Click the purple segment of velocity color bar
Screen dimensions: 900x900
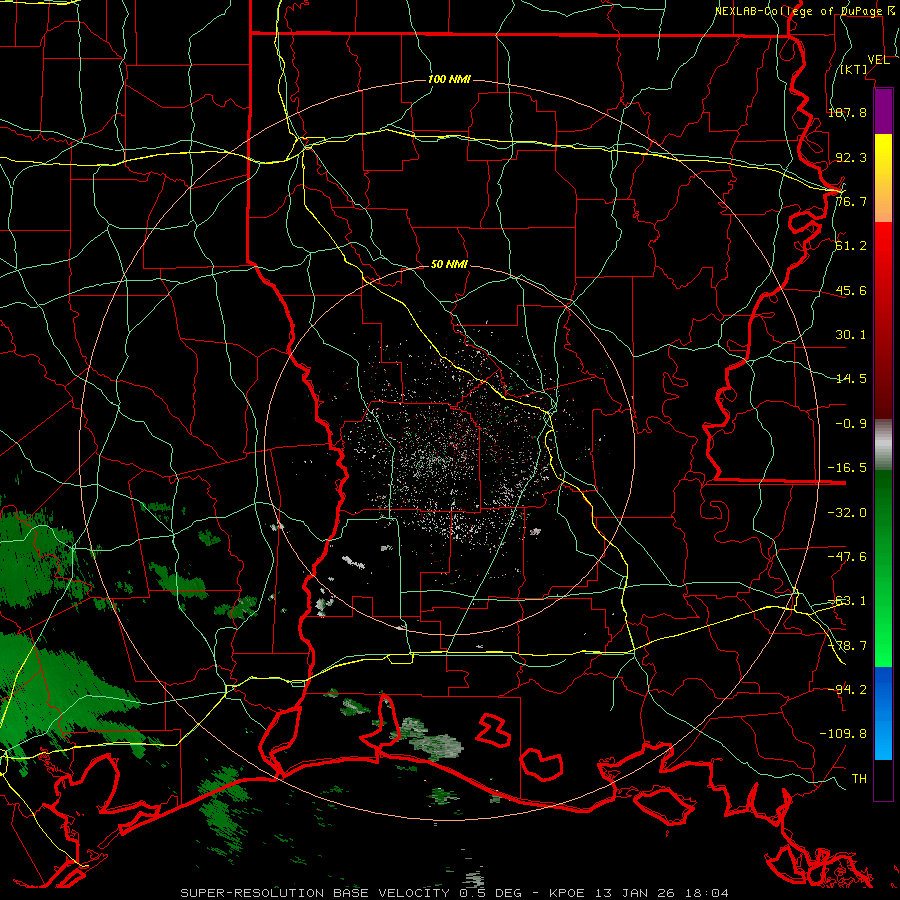[883, 111]
